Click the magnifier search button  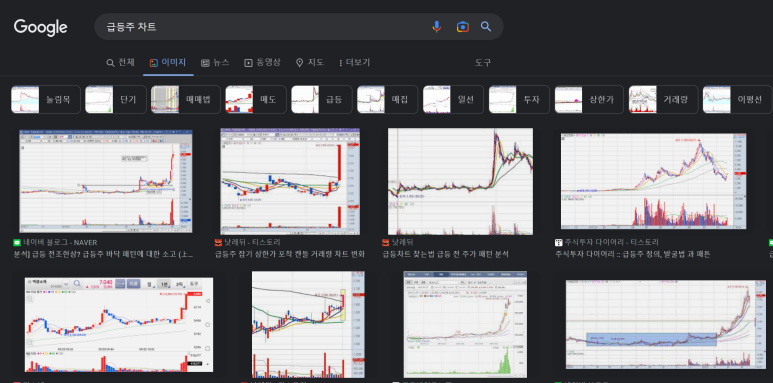click(x=486, y=27)
